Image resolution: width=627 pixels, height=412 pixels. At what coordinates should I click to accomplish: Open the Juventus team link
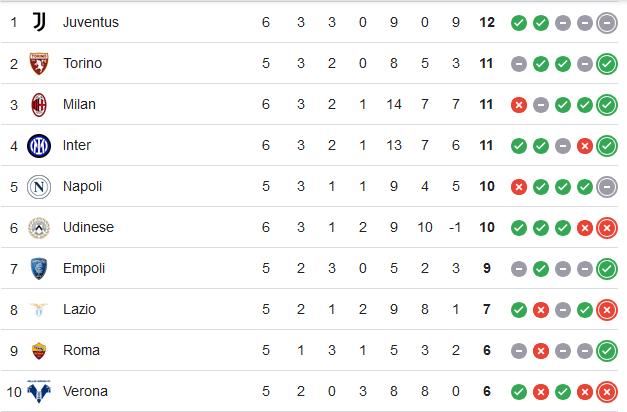tap(91, 22)
